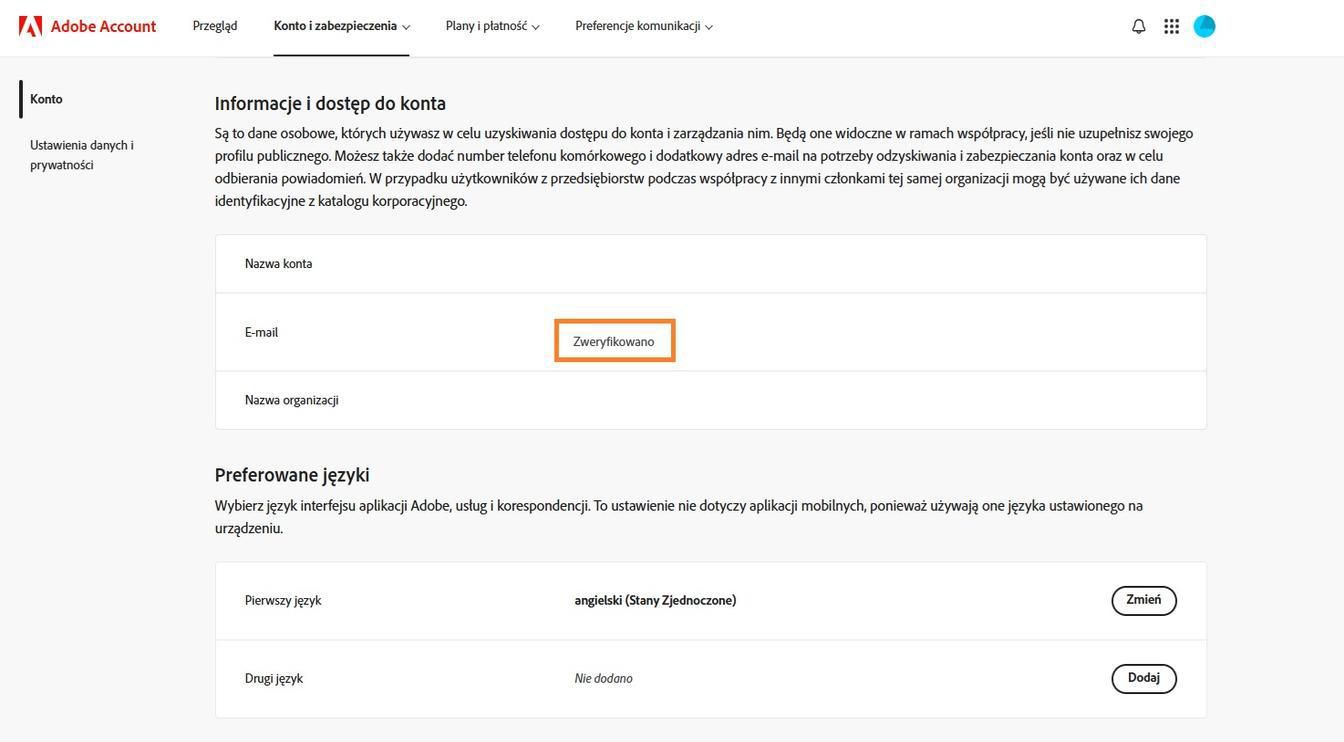The width and height of the screenshot is (1344, 742).
Task: Click the Nazwa konta row label
Action: pos(278,264)
